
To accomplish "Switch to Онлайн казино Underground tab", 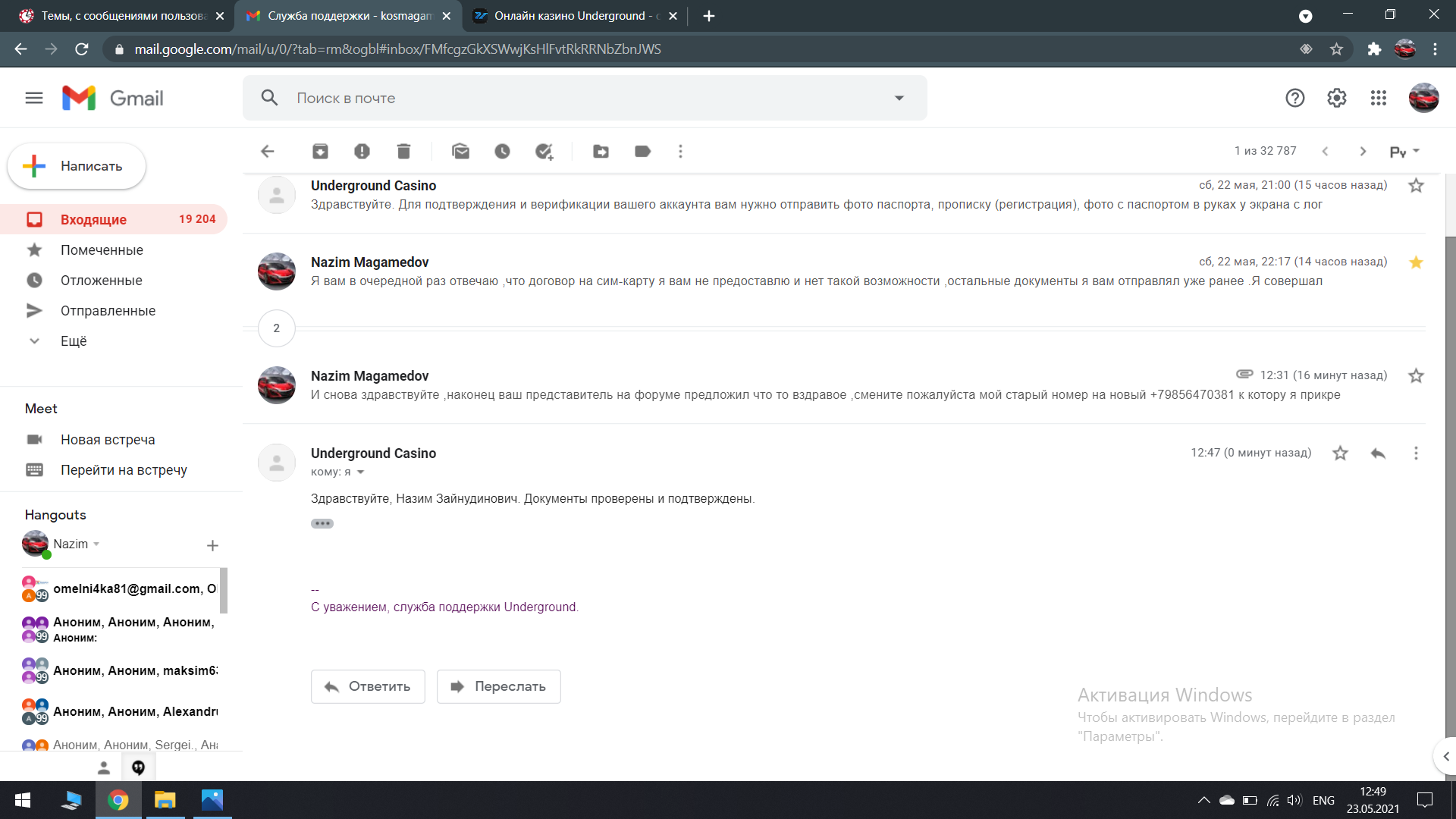I will click(x=574, y=16).
